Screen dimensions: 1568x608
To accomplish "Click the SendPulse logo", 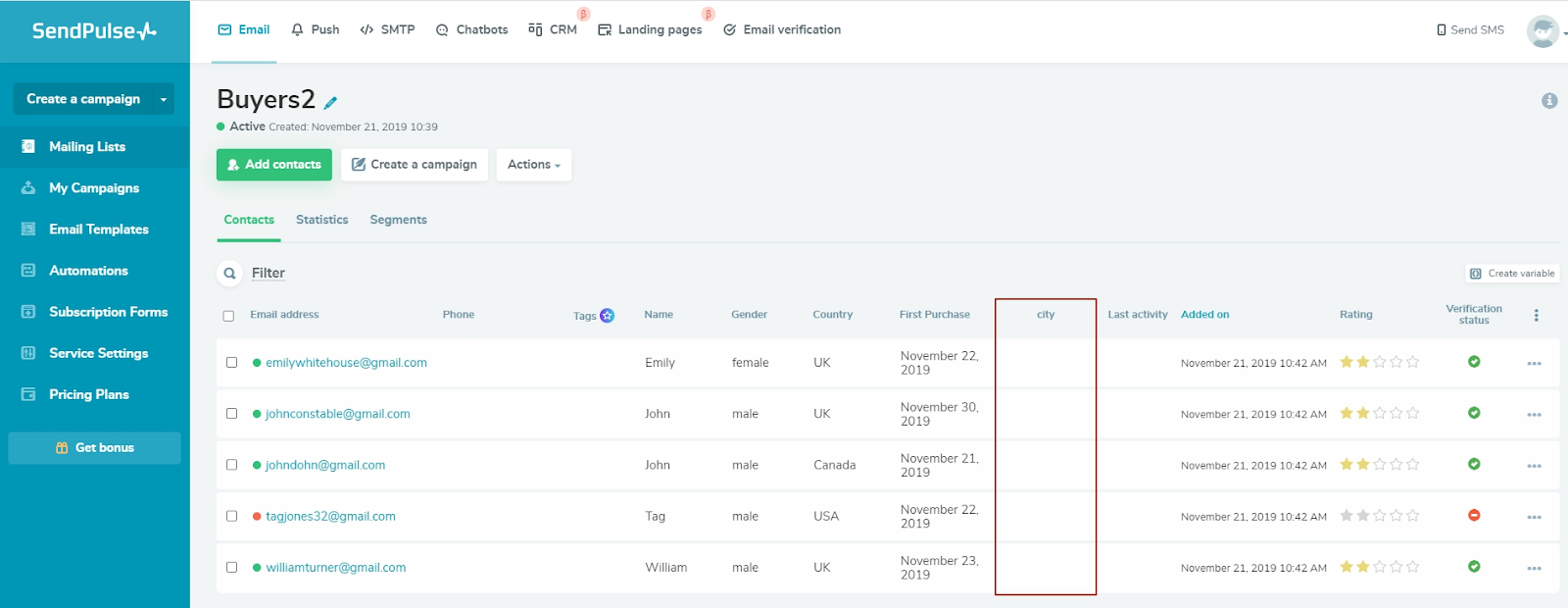I will 94,31.
